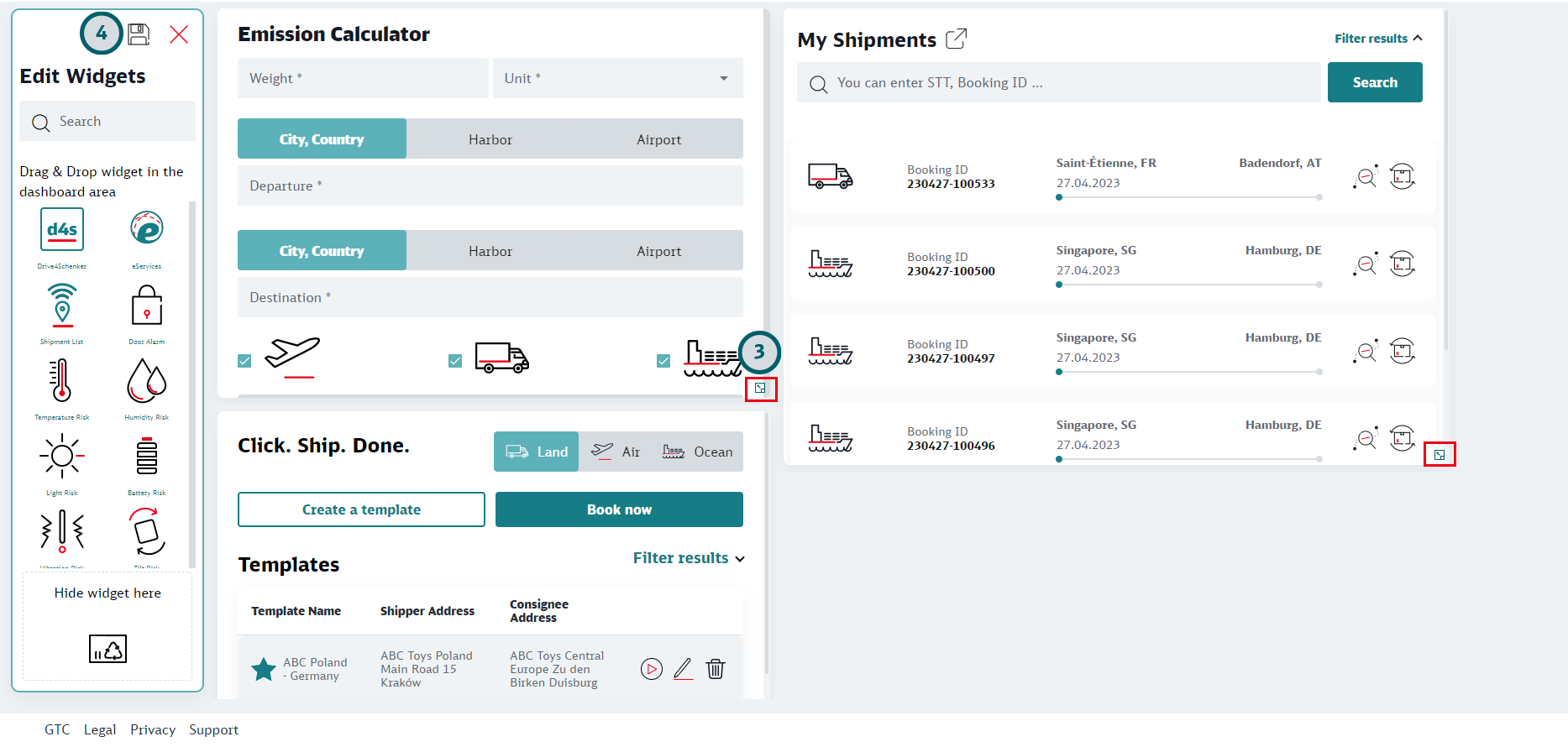Select the Door Alarm widget icon
1568x747 pixels.
(146, 306)
